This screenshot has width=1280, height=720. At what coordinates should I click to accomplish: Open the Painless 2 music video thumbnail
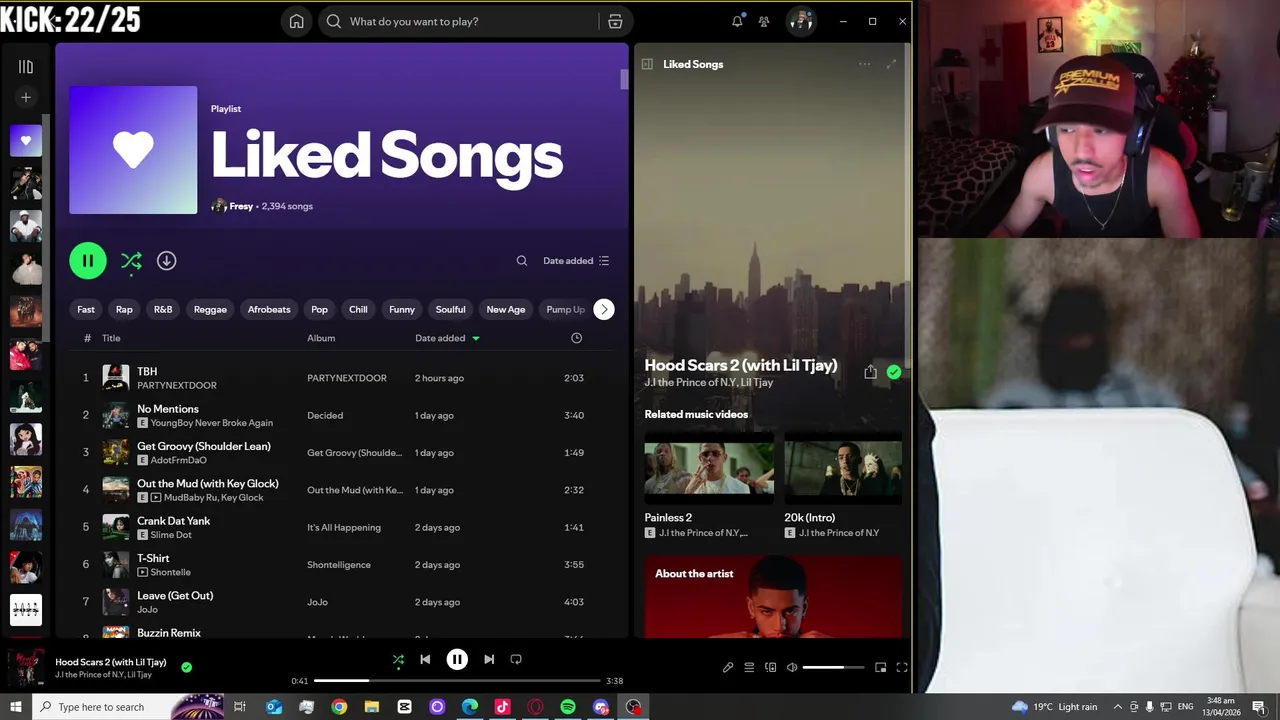pos(709,467)
